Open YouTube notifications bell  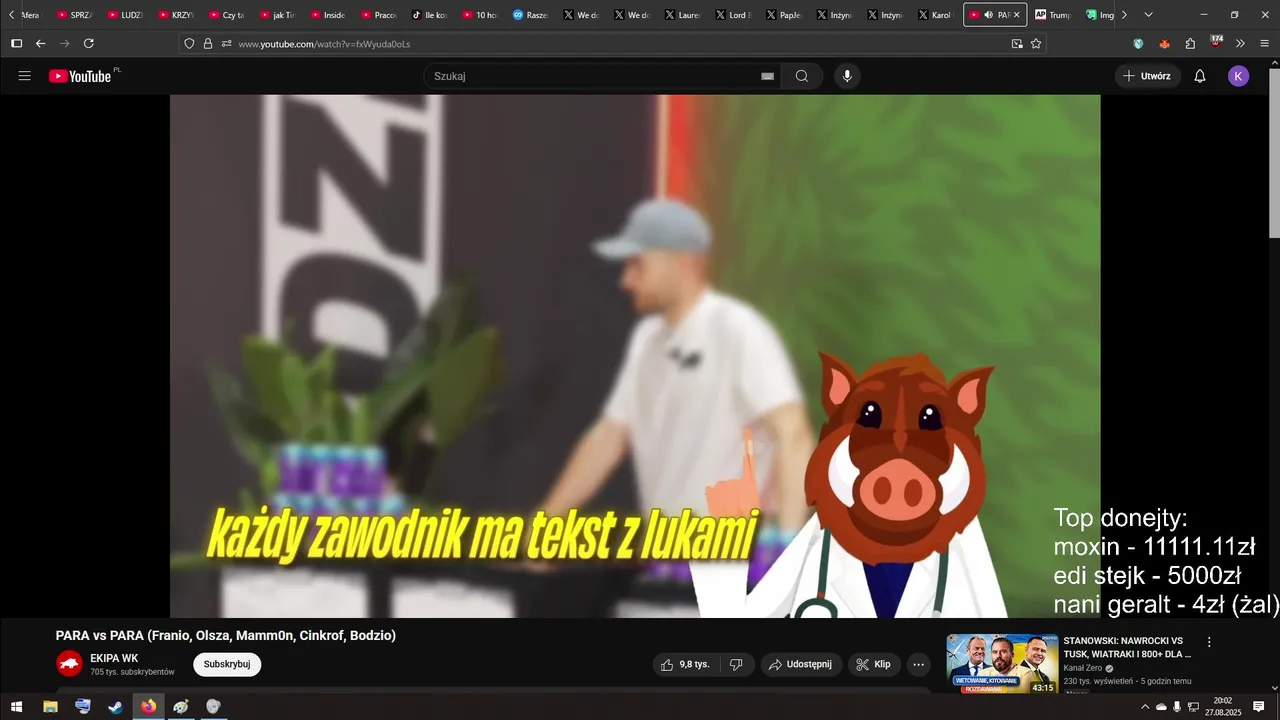pos(1200,76)
